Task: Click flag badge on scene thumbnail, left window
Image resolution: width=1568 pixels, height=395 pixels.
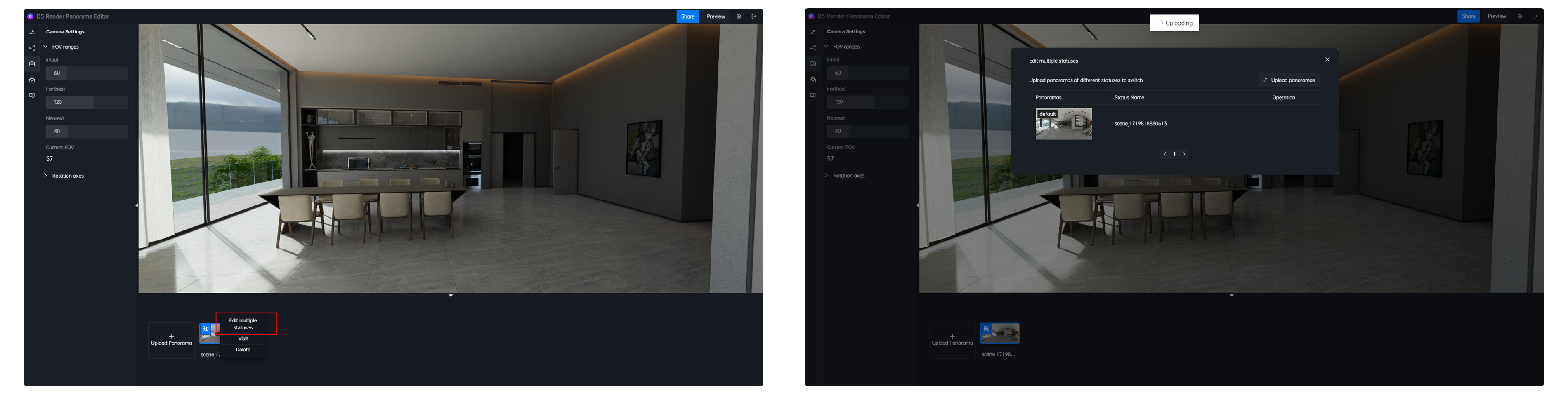Action: (206, 329)
